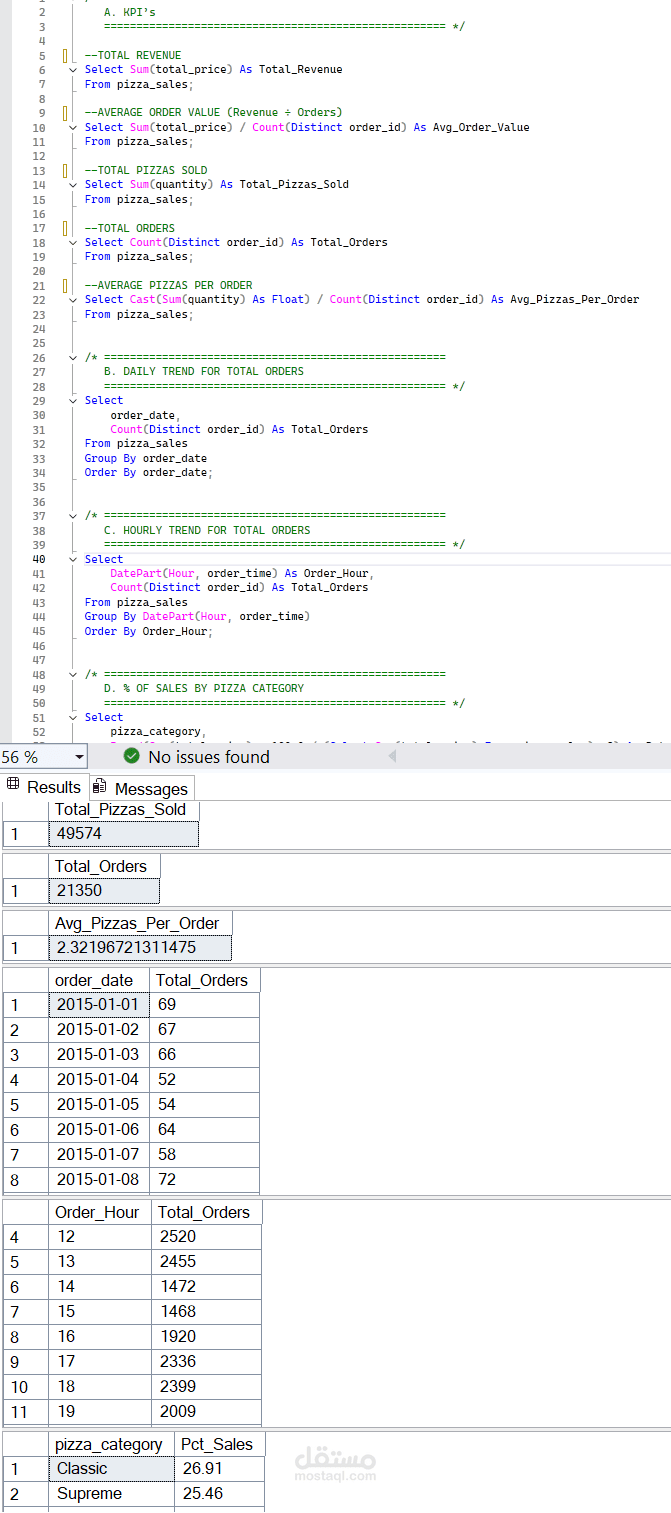
Task: Click the yellow change marker beside TOTAL ORDERS comment
Action: [x=66, y=228]
